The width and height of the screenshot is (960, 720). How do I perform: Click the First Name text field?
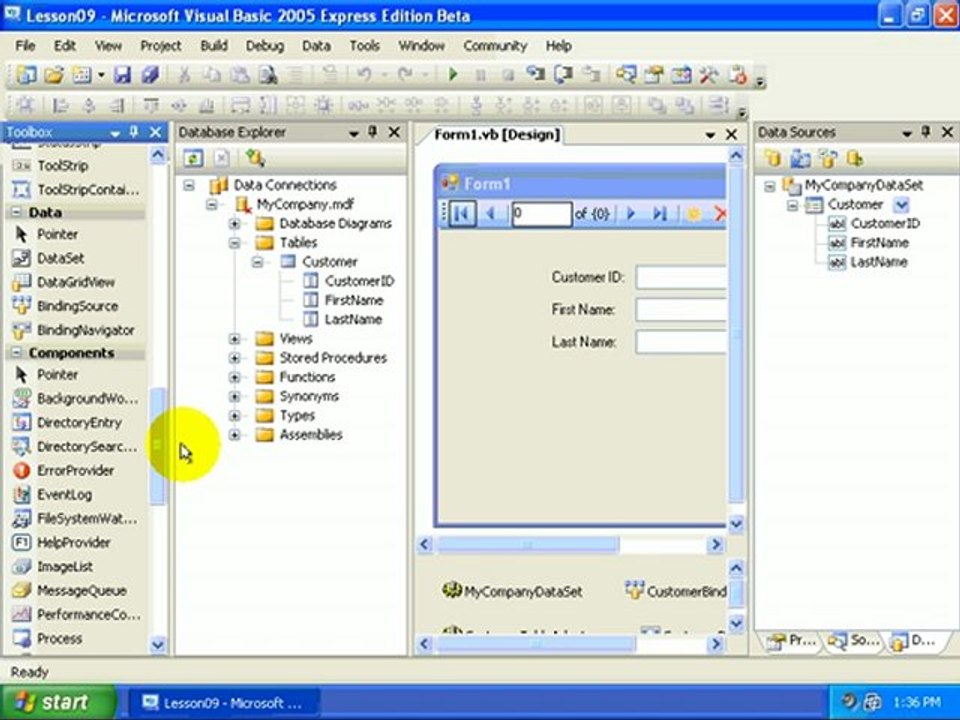(681, 310)
